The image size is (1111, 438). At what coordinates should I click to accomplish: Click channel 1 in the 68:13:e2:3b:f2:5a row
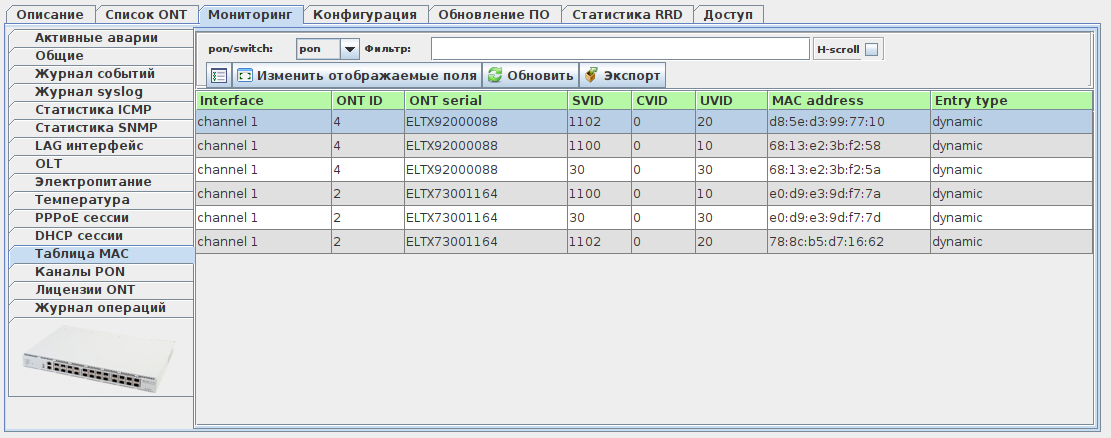pyautogui.click(x=264, y=170)
